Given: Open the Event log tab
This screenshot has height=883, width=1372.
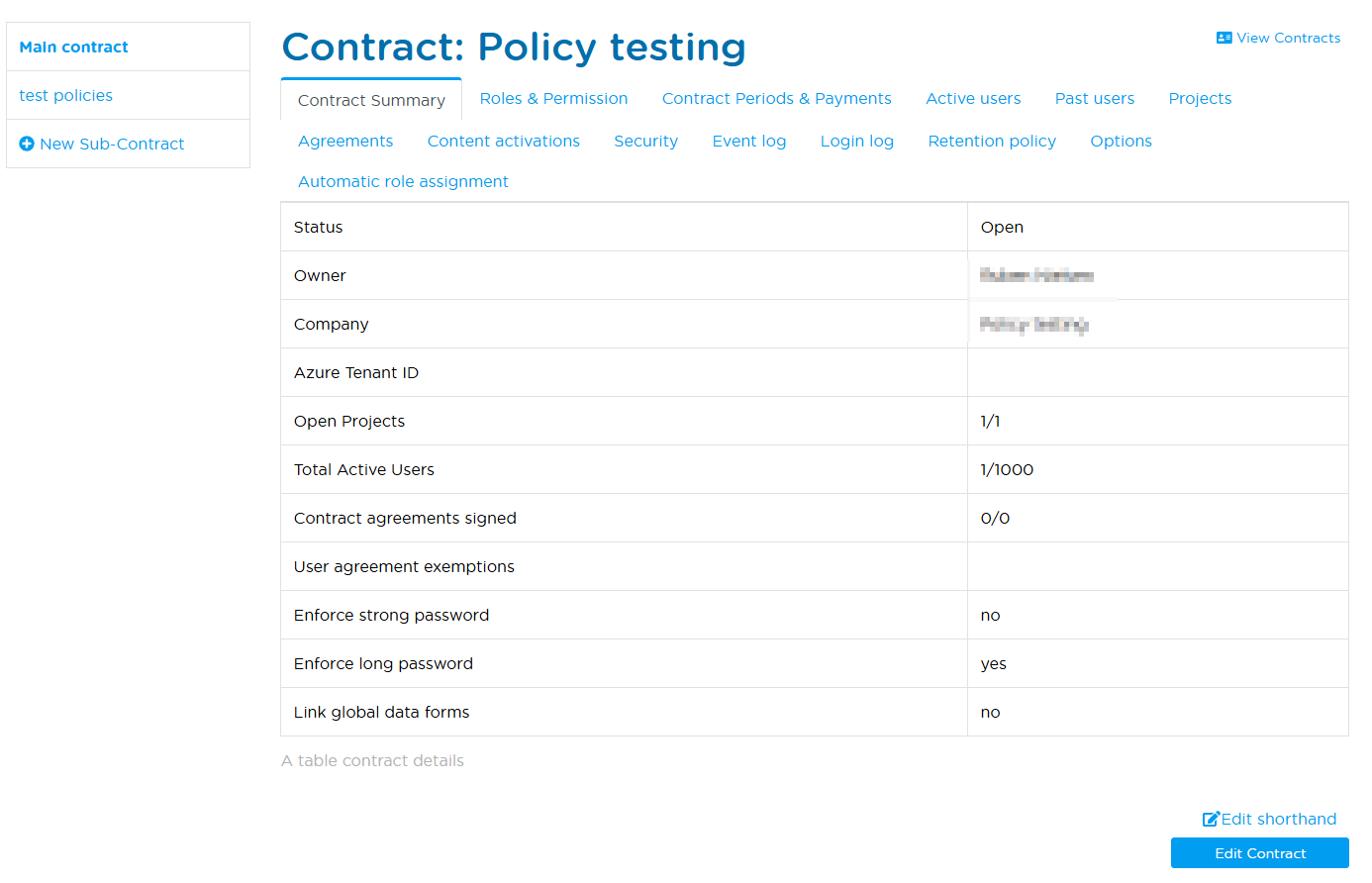Looking at the screenshot, I should [x=748, y=141].
